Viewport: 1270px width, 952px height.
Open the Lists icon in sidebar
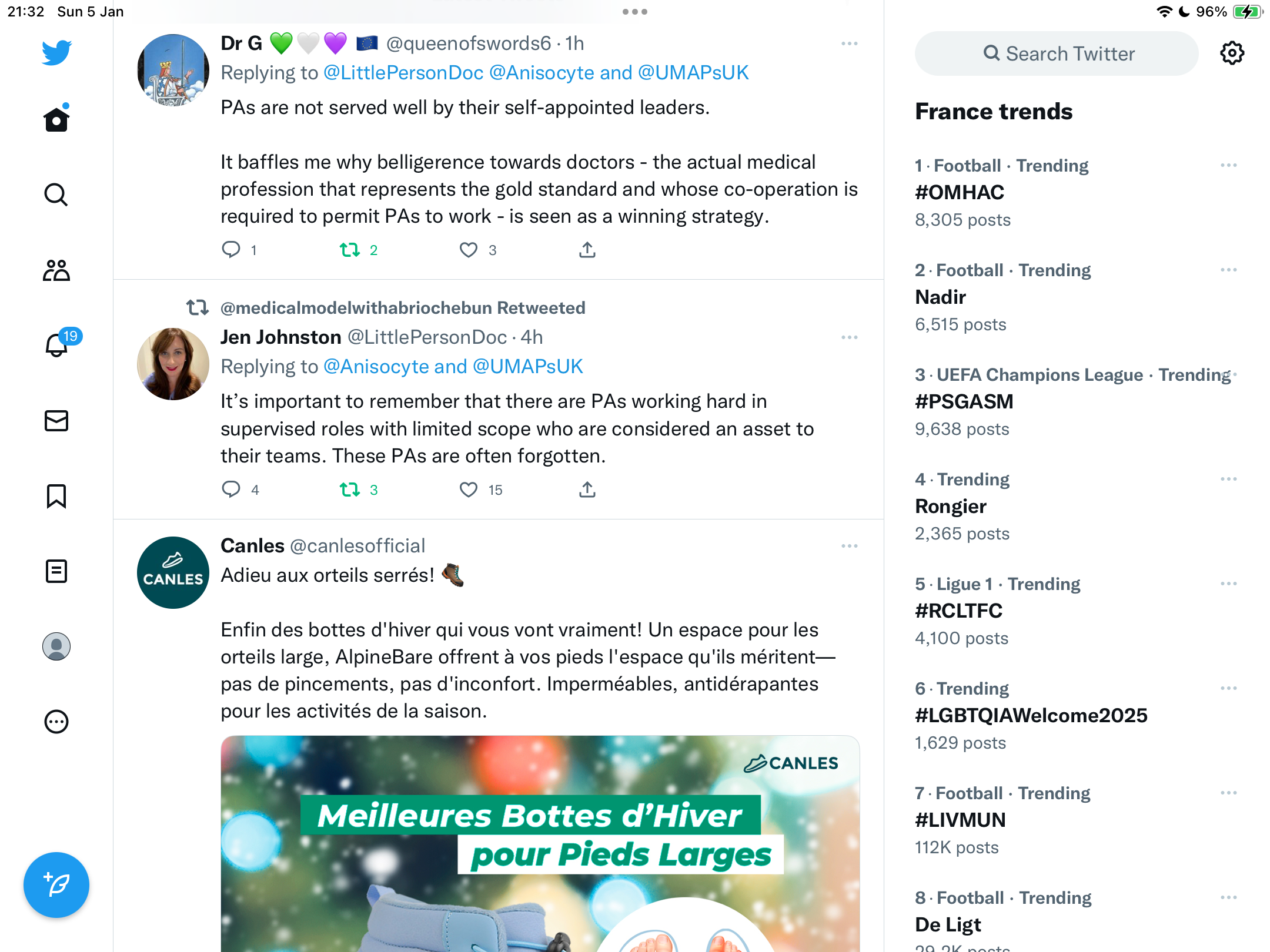(x=56, y=571)
